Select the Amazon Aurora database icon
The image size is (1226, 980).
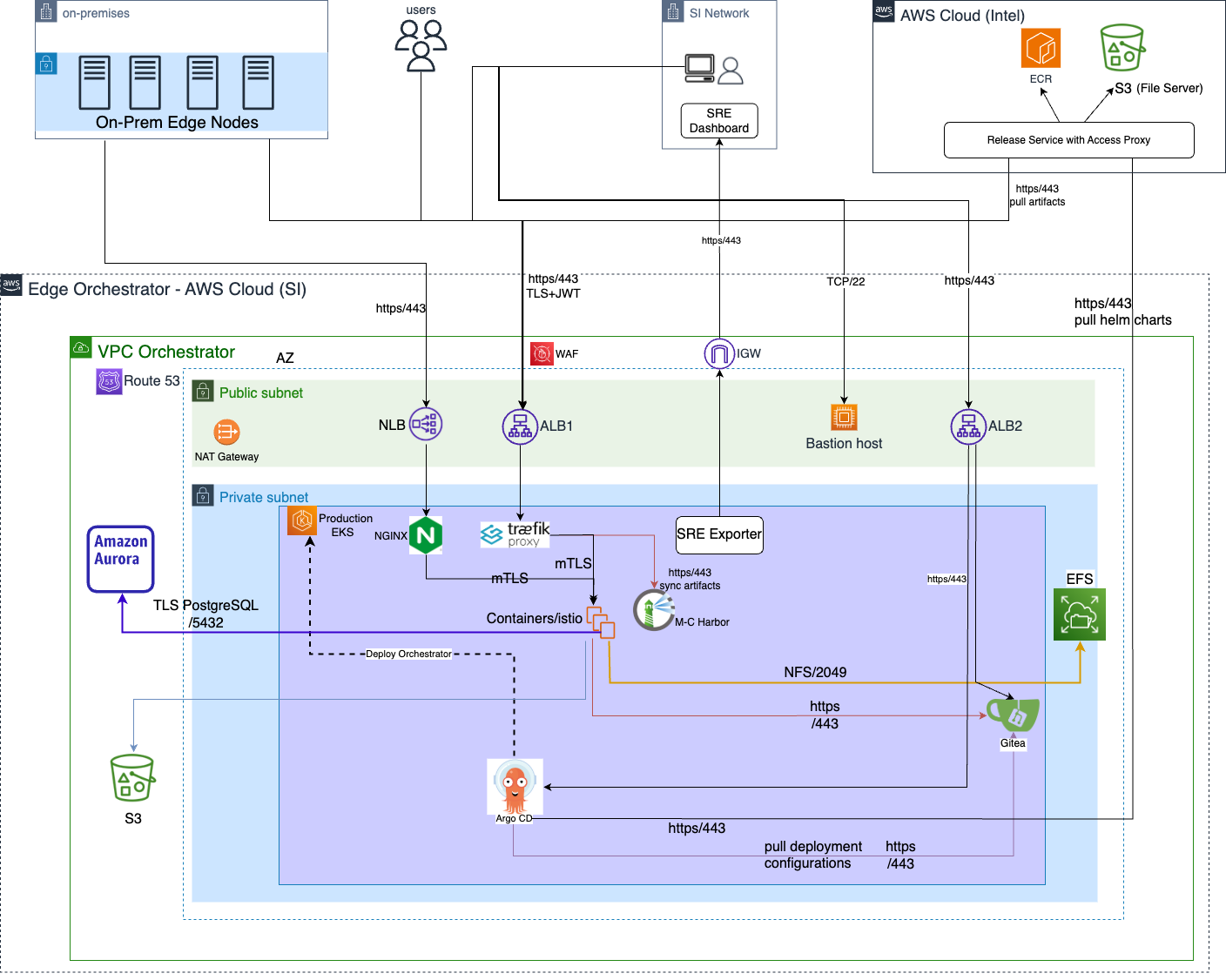tap(120, 559)
